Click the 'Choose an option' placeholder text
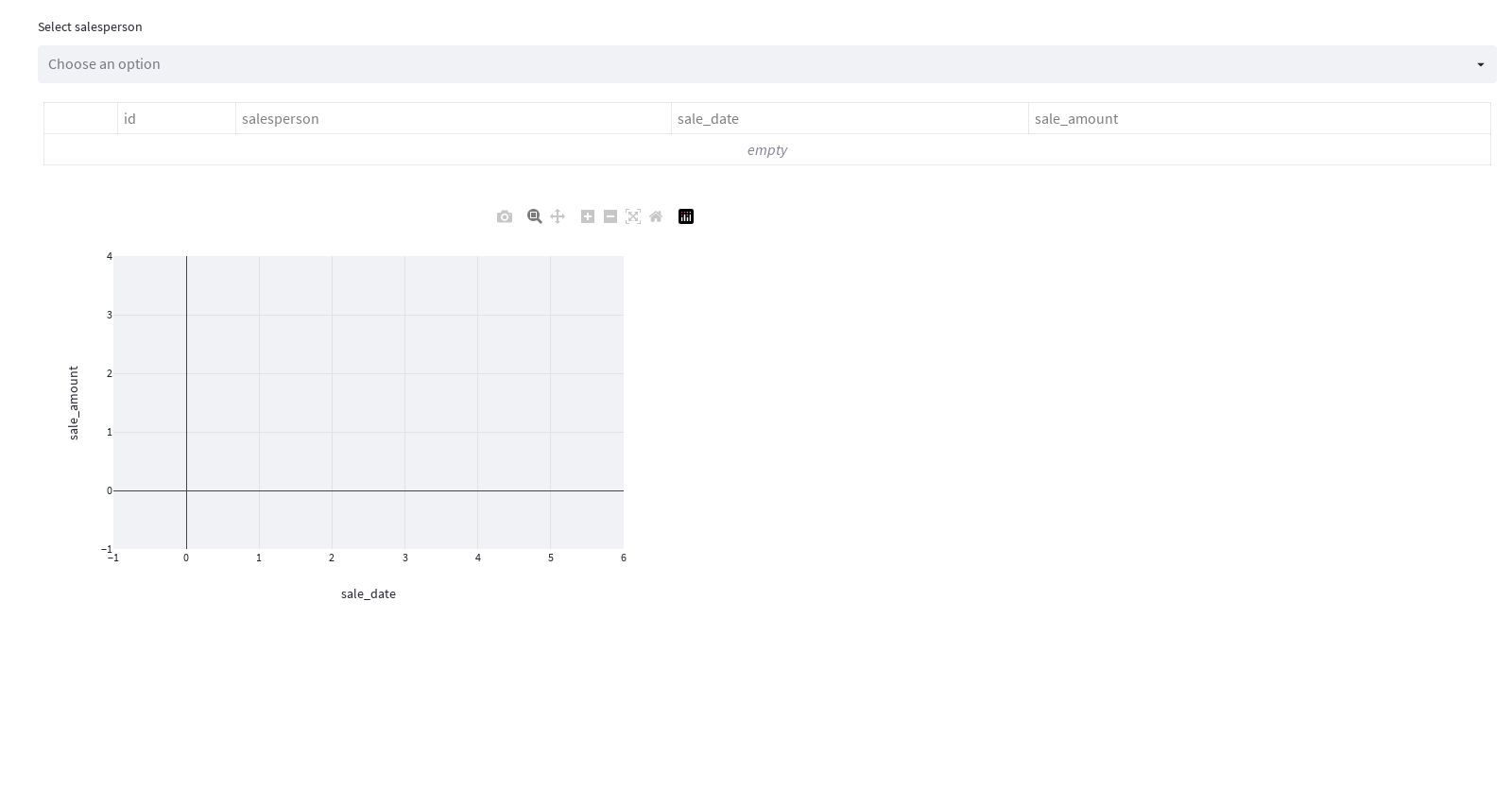The width and height of the screenshot is (1512, 790). pos(104,64)
